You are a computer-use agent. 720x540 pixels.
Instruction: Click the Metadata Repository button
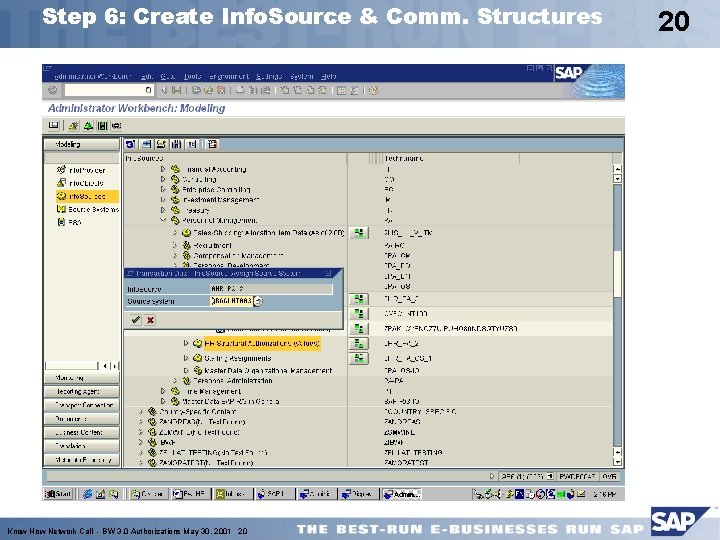pyautogui.click(x=81, y=459)
